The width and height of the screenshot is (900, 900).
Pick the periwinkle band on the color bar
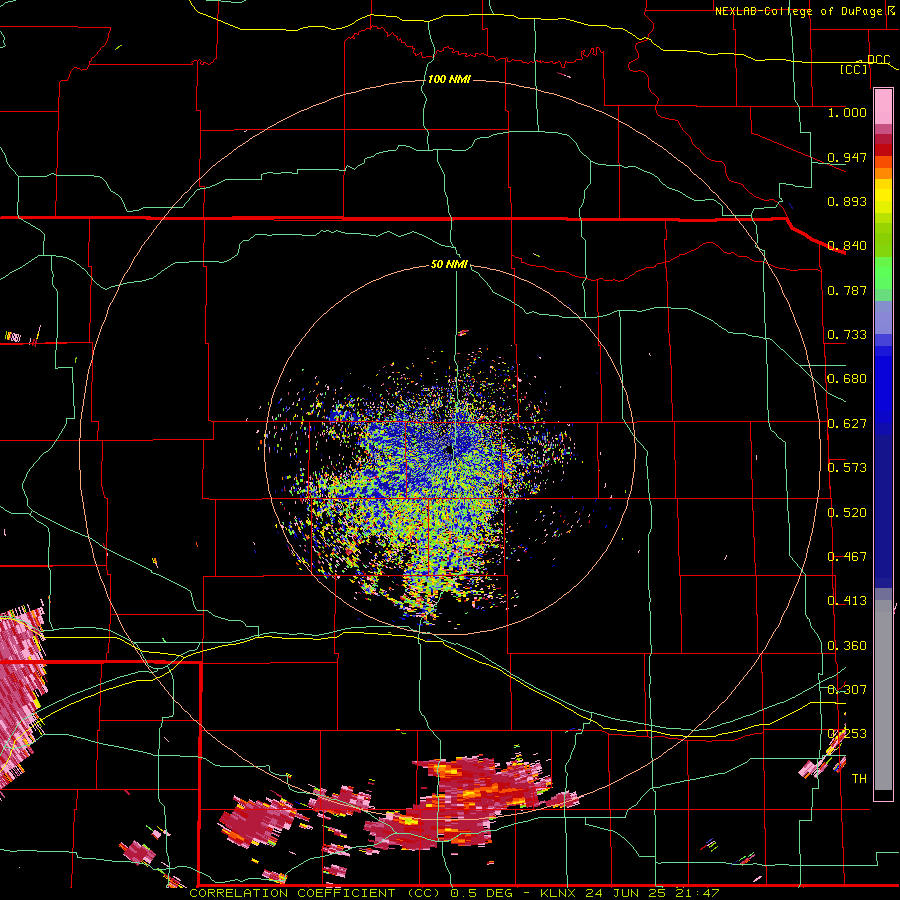pyautogui.click(x=883, y=317)
